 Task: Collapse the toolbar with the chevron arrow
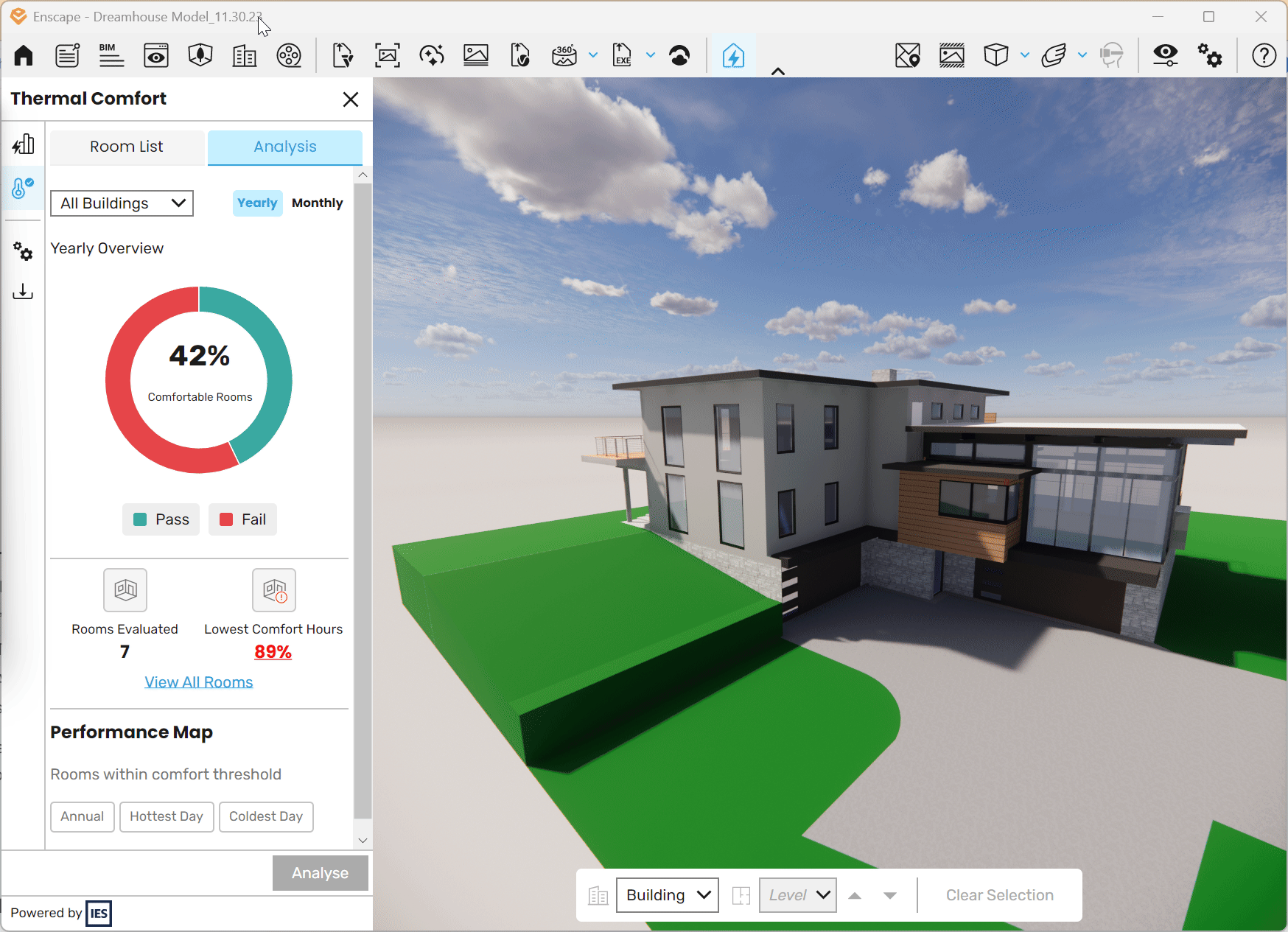(778, 71)
